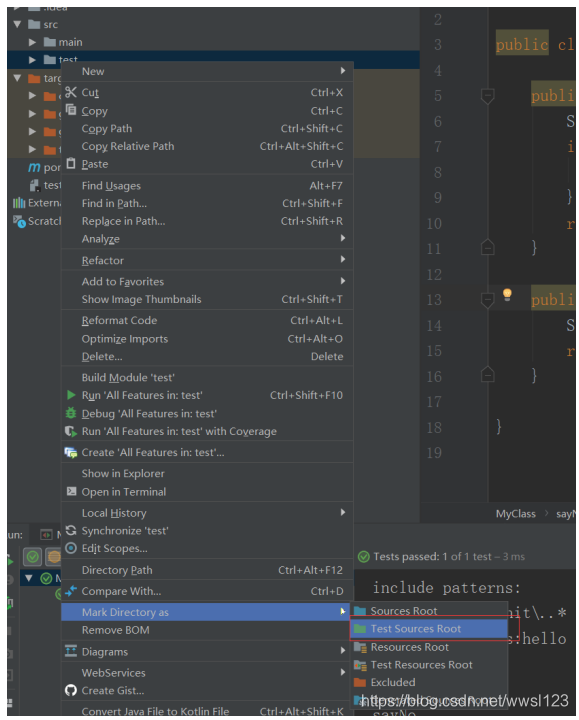Expand the main folder arrow
This screenshot has width=579, height=720.
coord(32,42)
